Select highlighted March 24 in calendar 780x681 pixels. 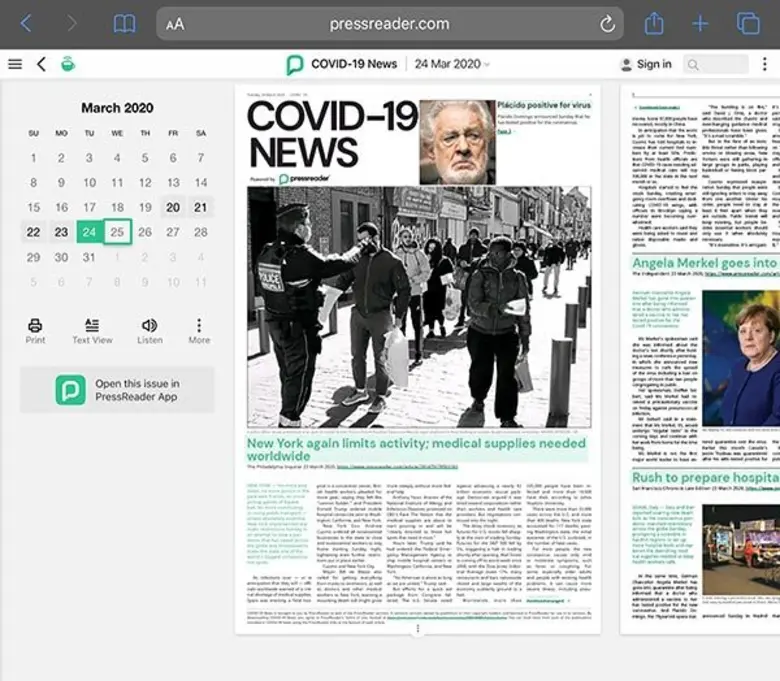pyautogui.click(x=89, y=232)
